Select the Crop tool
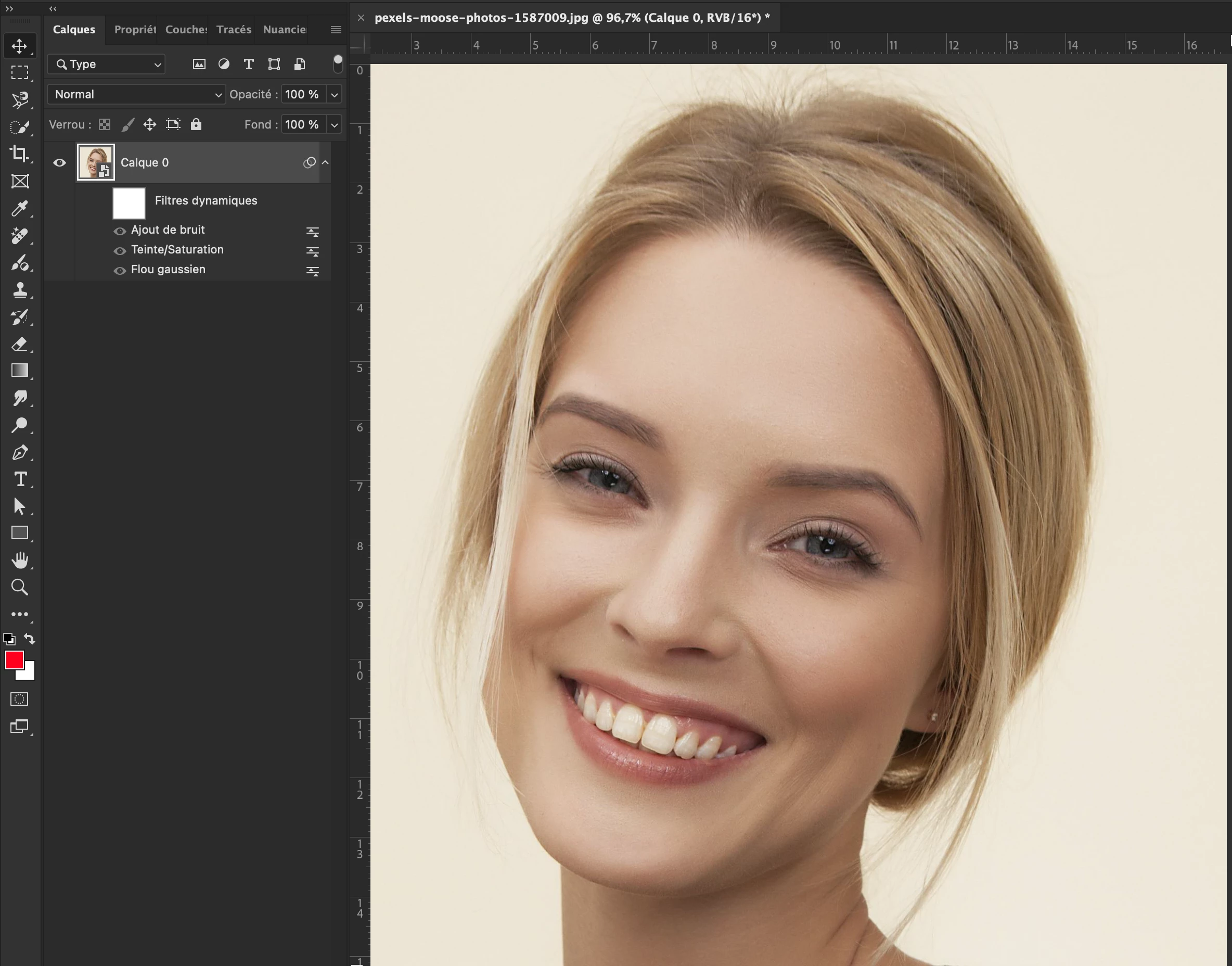Image resolution: width=1232 pixels, height=966 pixels. click(20, 154)
